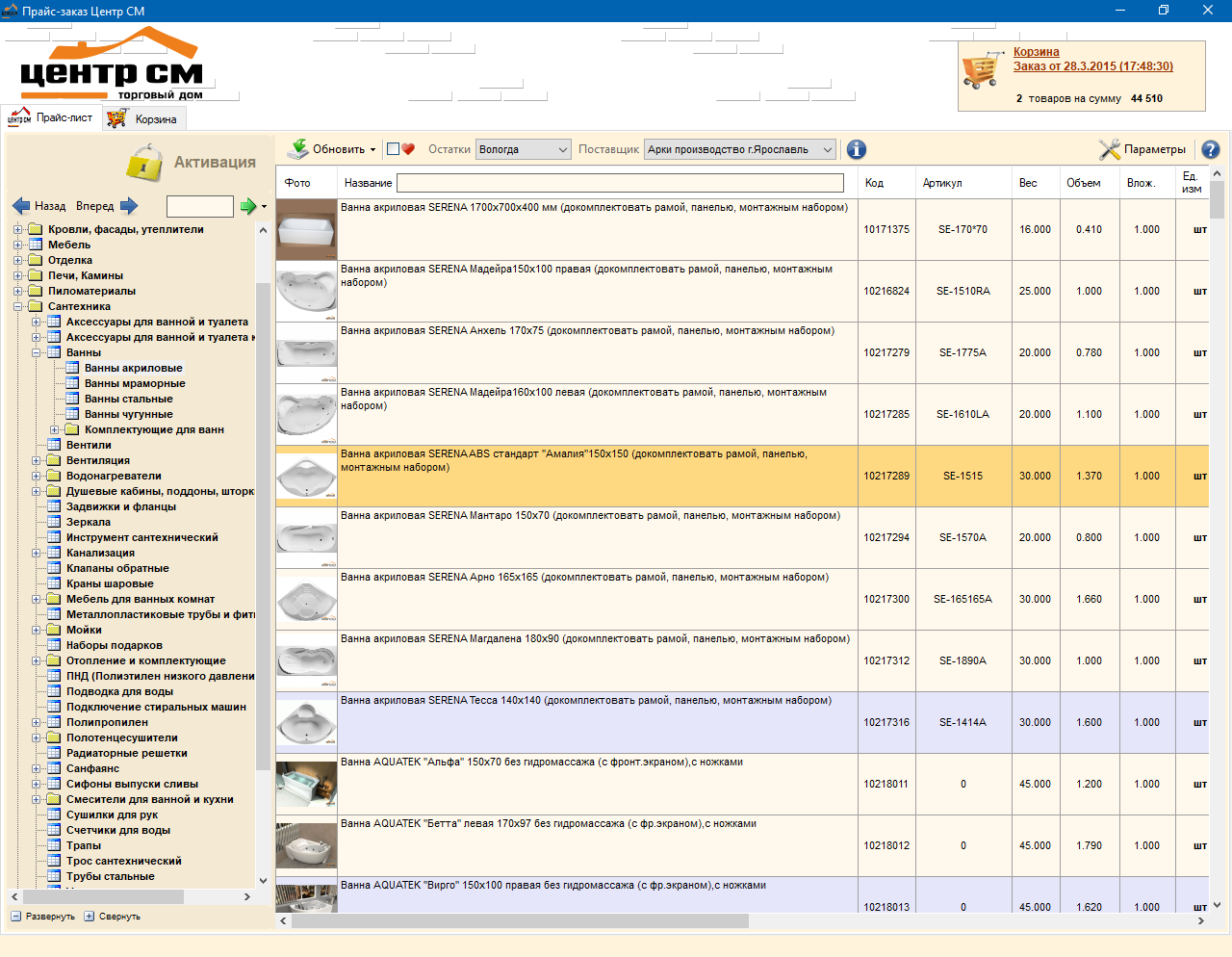Open Параметры settings with tools icon
This screenshot has width=1232, height=957.
click(1110, 149)
